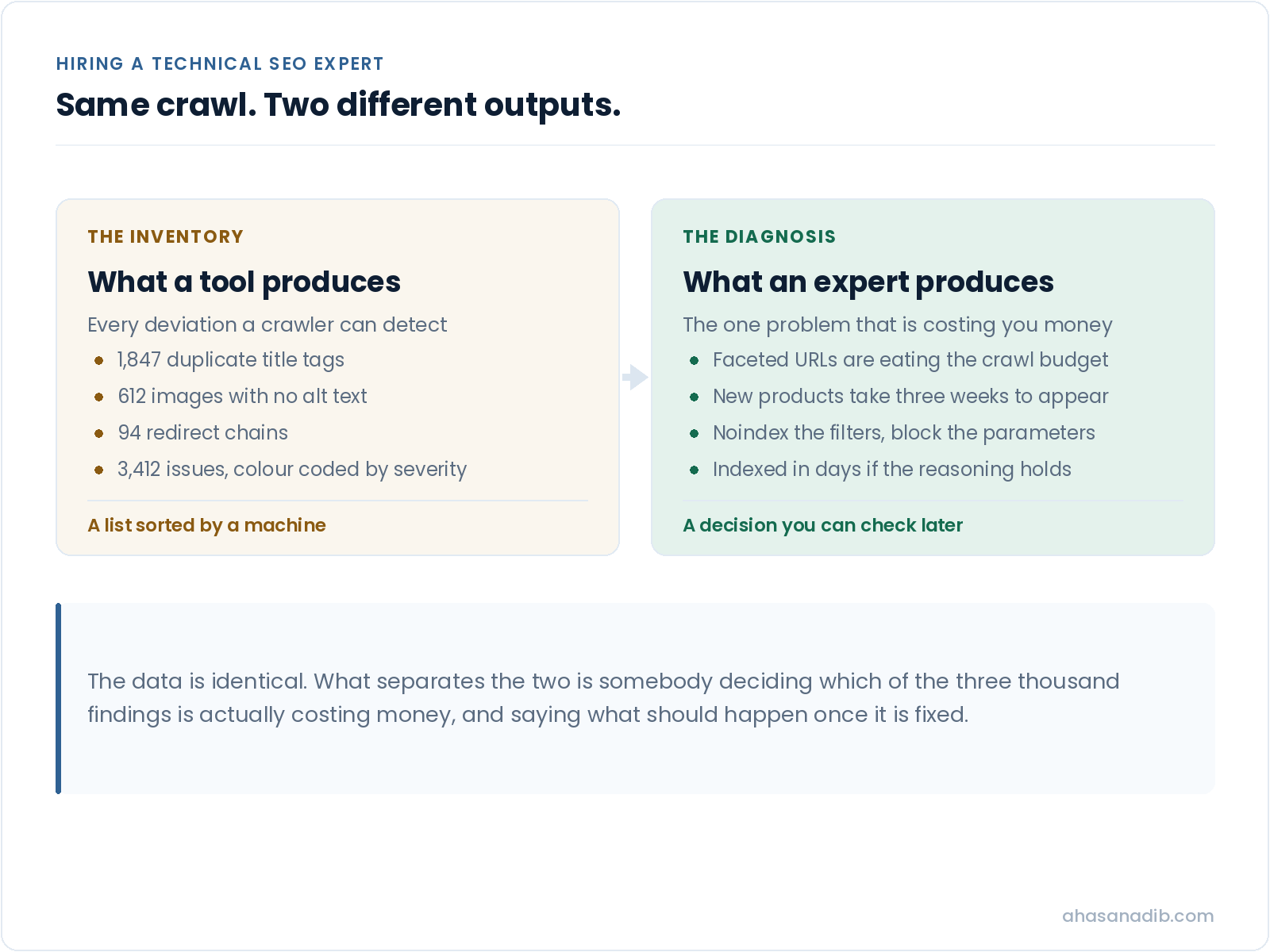Click the bullet beside '3,412 issues'
The height and width of the screenshot is (952, 1270).
point(98,470)
